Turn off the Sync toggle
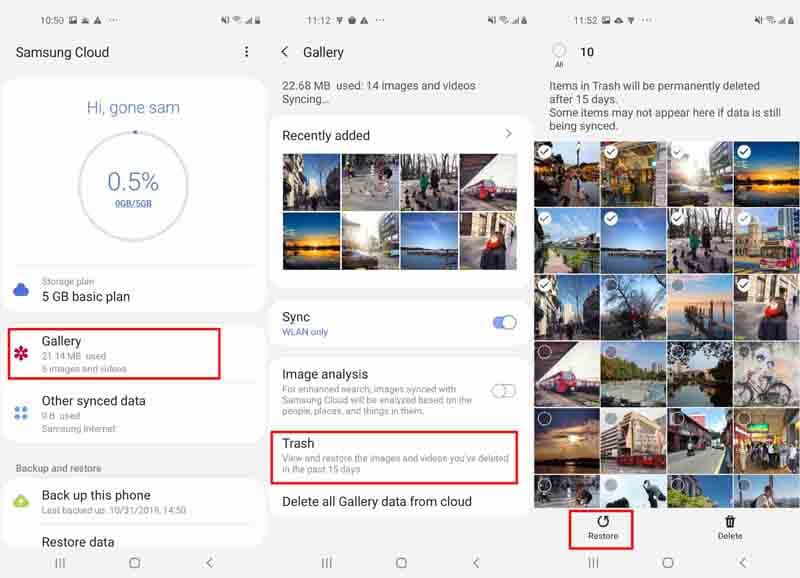The image size is (800, 578). pyautogui.click(x=504, y=322)
